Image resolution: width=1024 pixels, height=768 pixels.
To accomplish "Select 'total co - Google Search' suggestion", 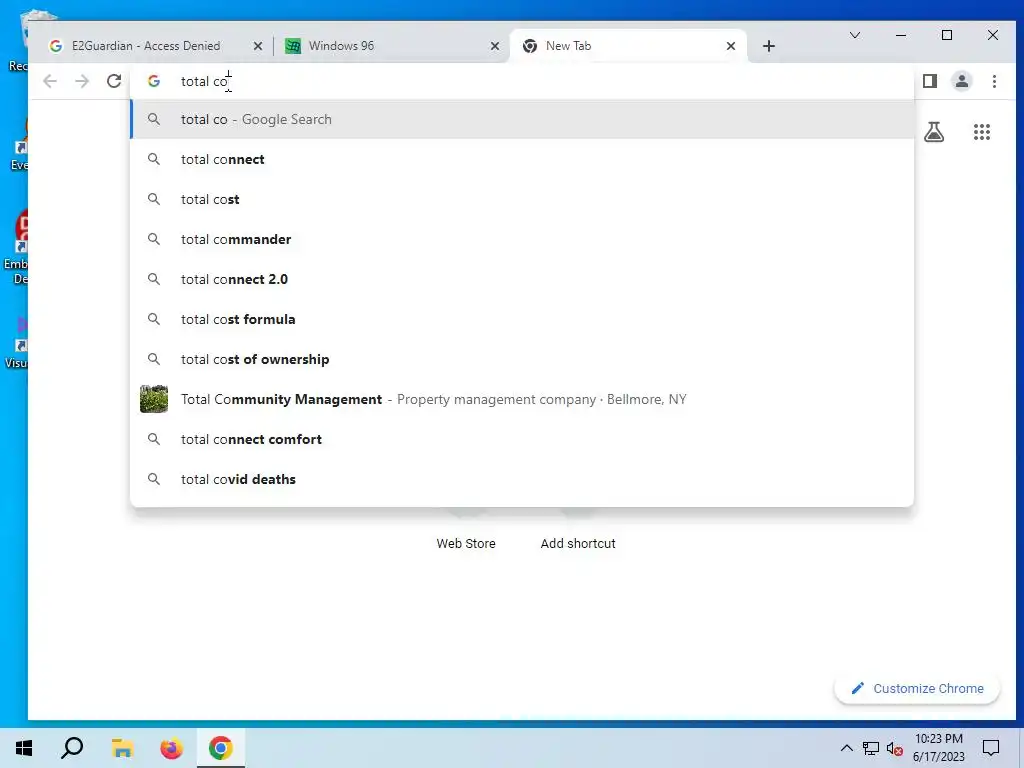I will tap(522, 120).
